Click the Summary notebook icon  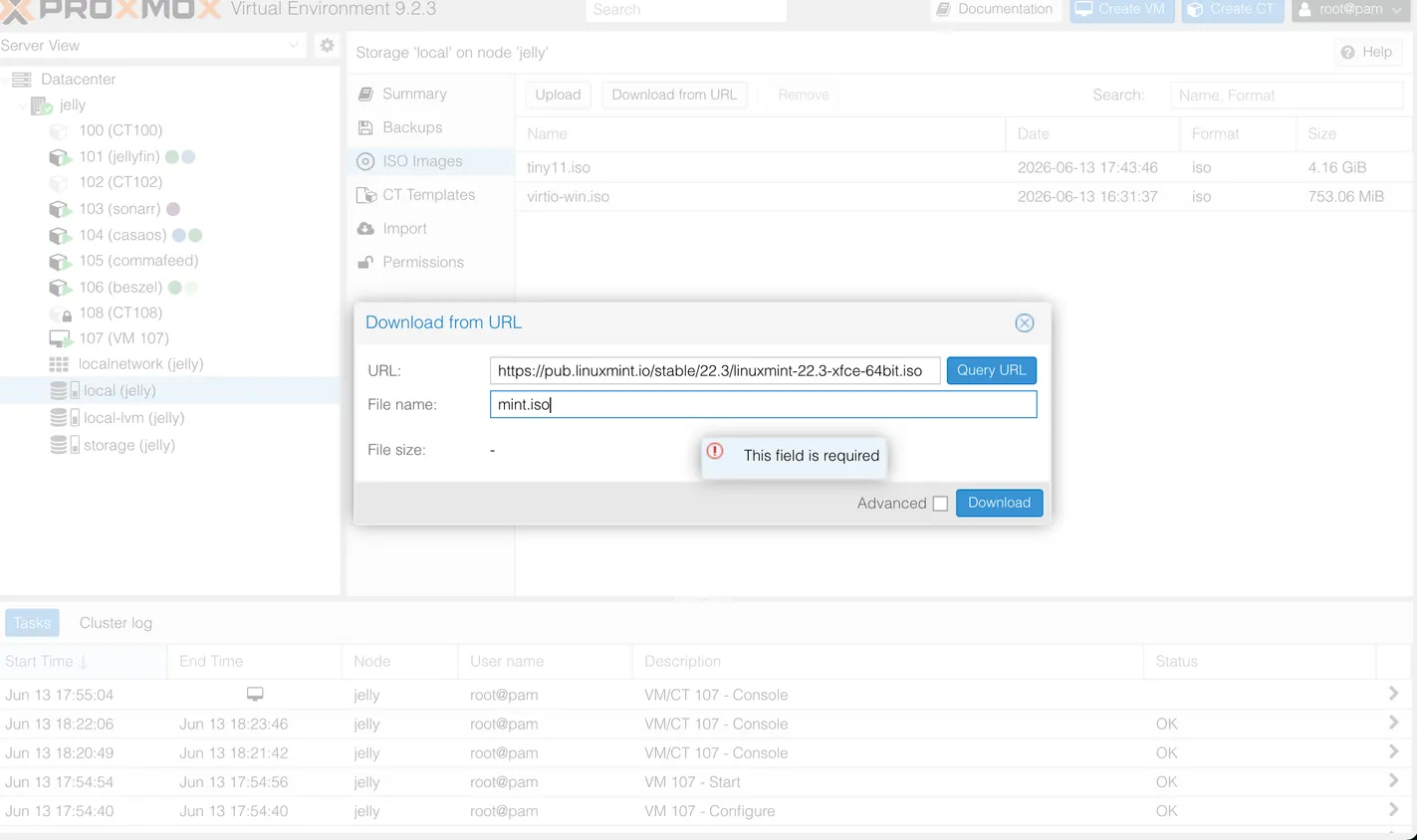pyautogui.click(x=365, y=94)
